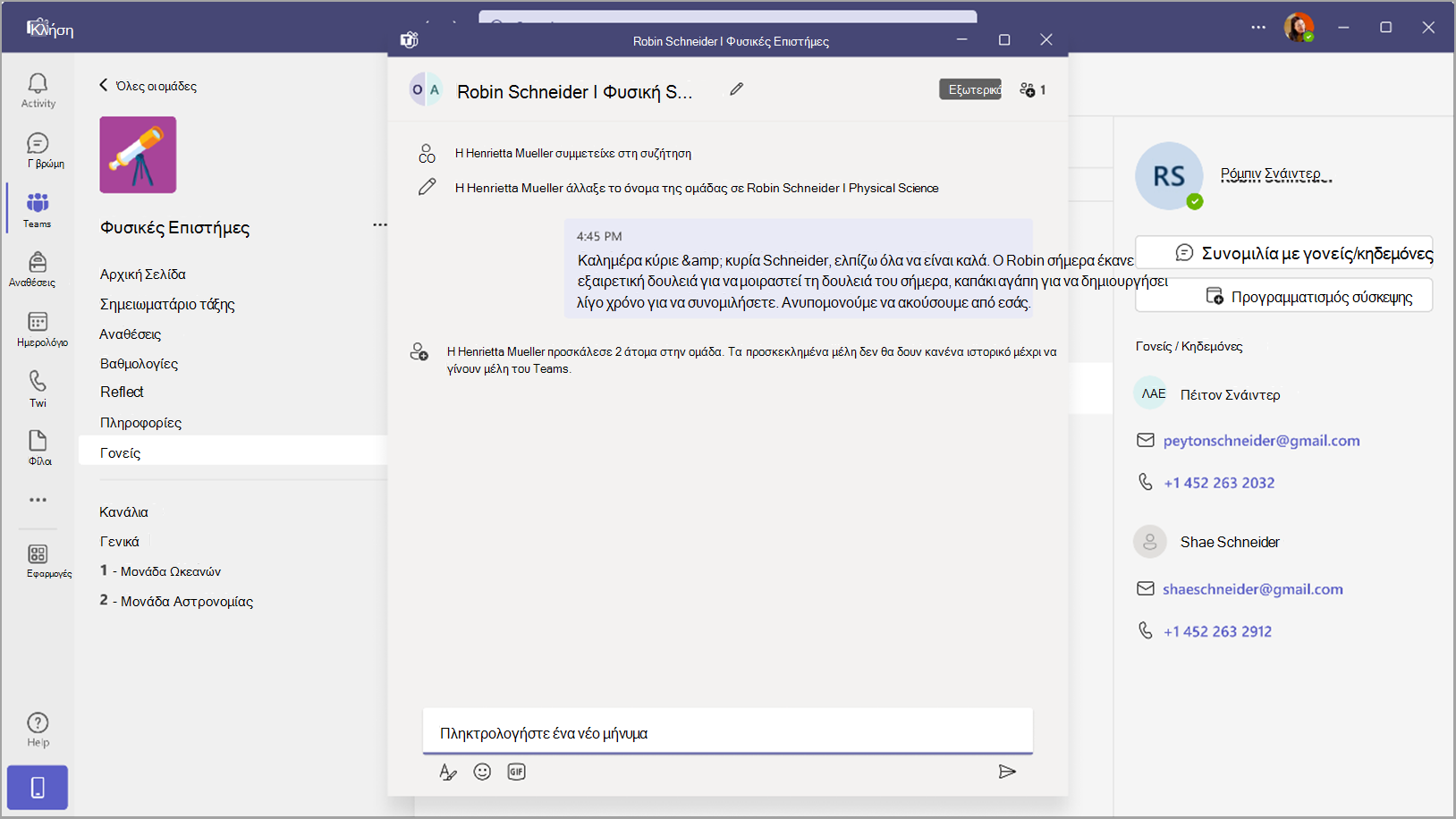Open channel 2 - Μονάδα Αστρονομίας
The image size is (1456, 819).
[176, 601]
